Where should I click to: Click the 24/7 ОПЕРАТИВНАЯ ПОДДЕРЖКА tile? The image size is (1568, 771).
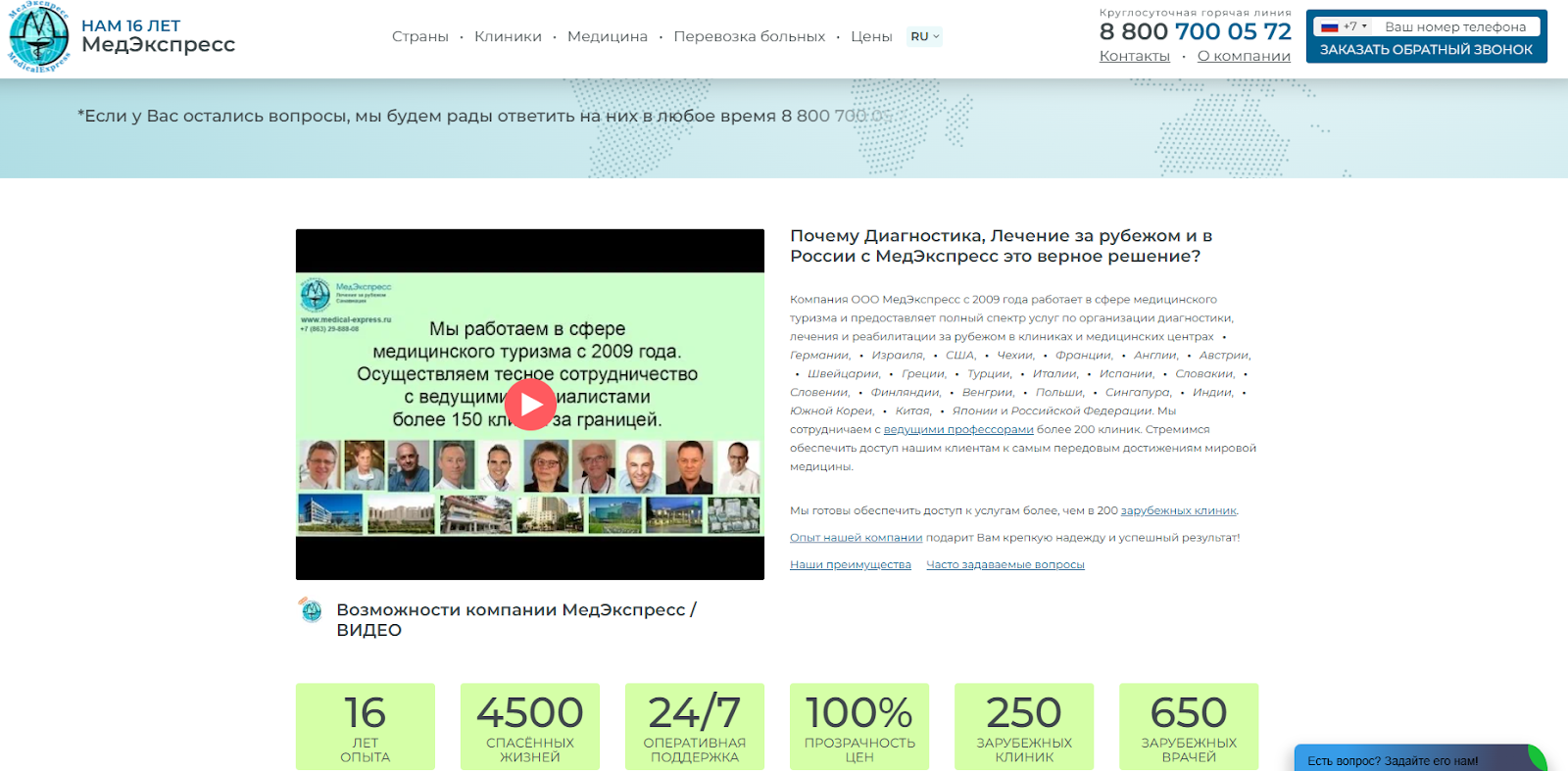(x=695, y=726)
